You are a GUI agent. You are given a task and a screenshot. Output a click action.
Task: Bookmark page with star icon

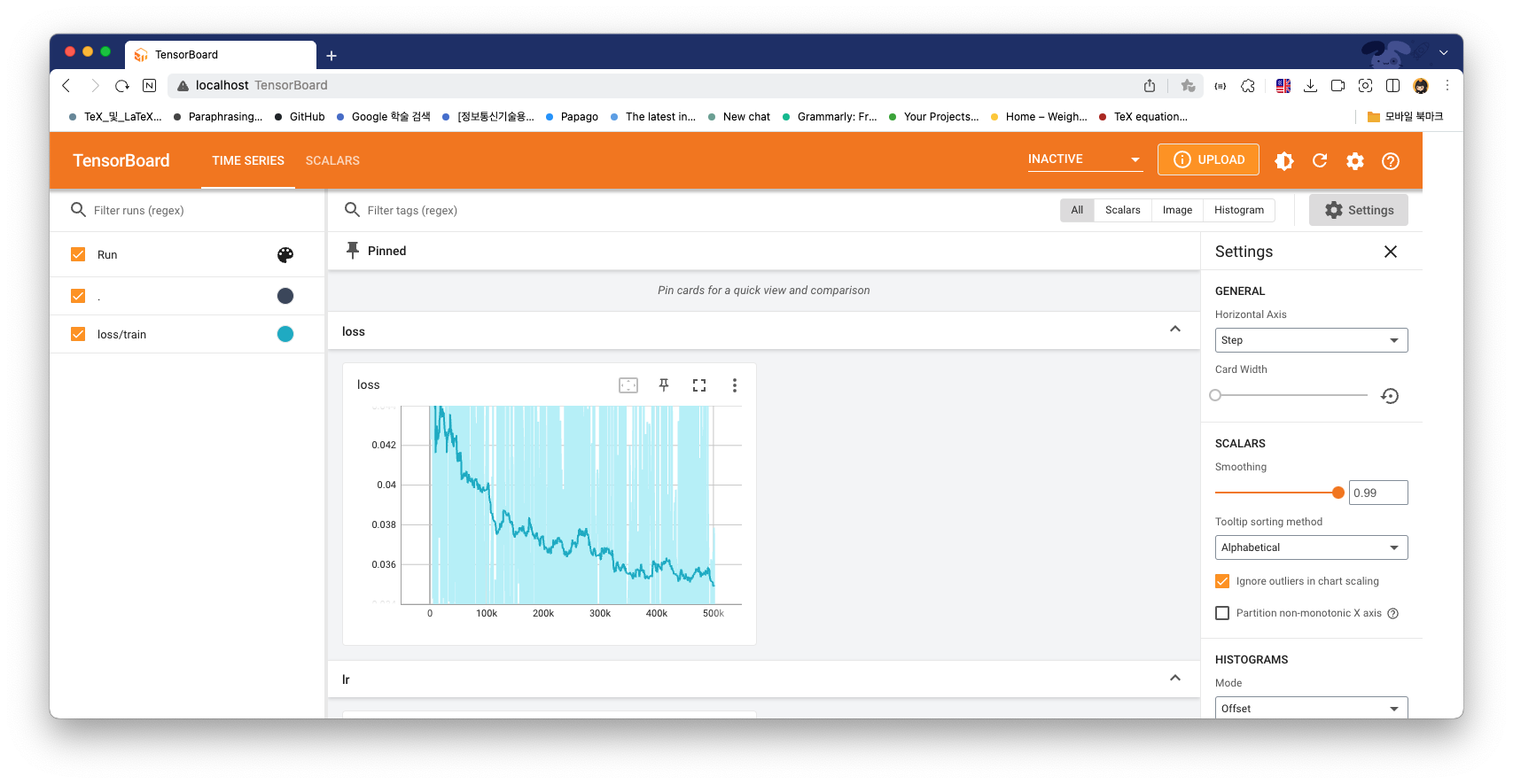pyautogui.click(x=1188, y=85)
